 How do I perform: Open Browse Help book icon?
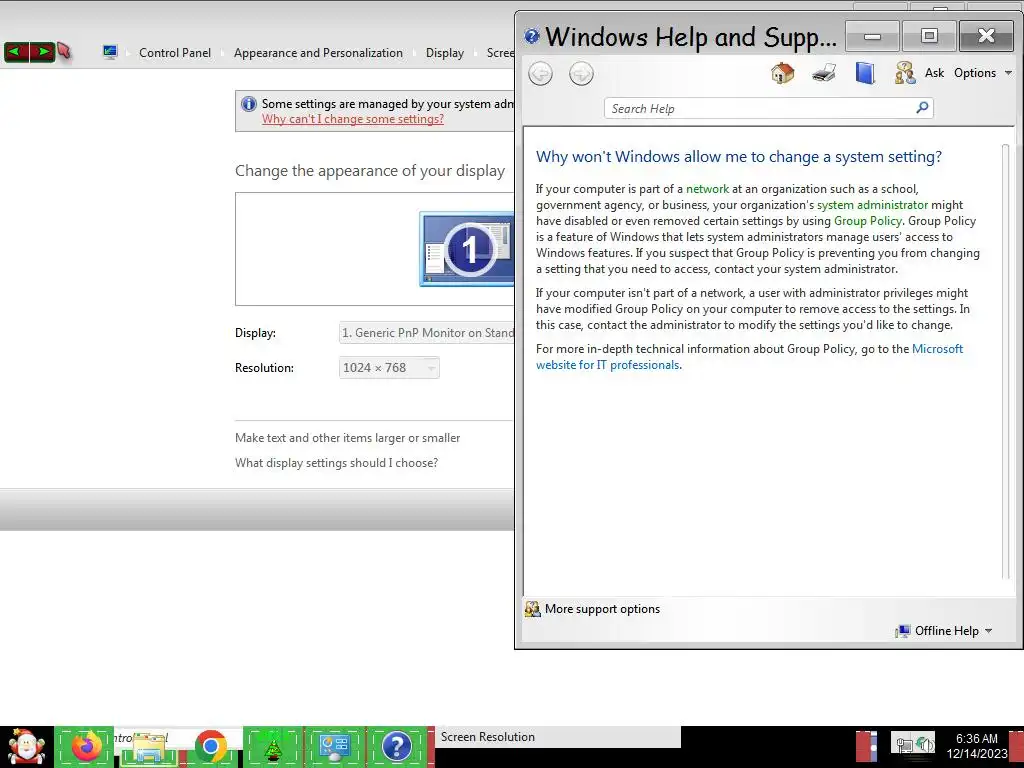[x=865, y=73]
